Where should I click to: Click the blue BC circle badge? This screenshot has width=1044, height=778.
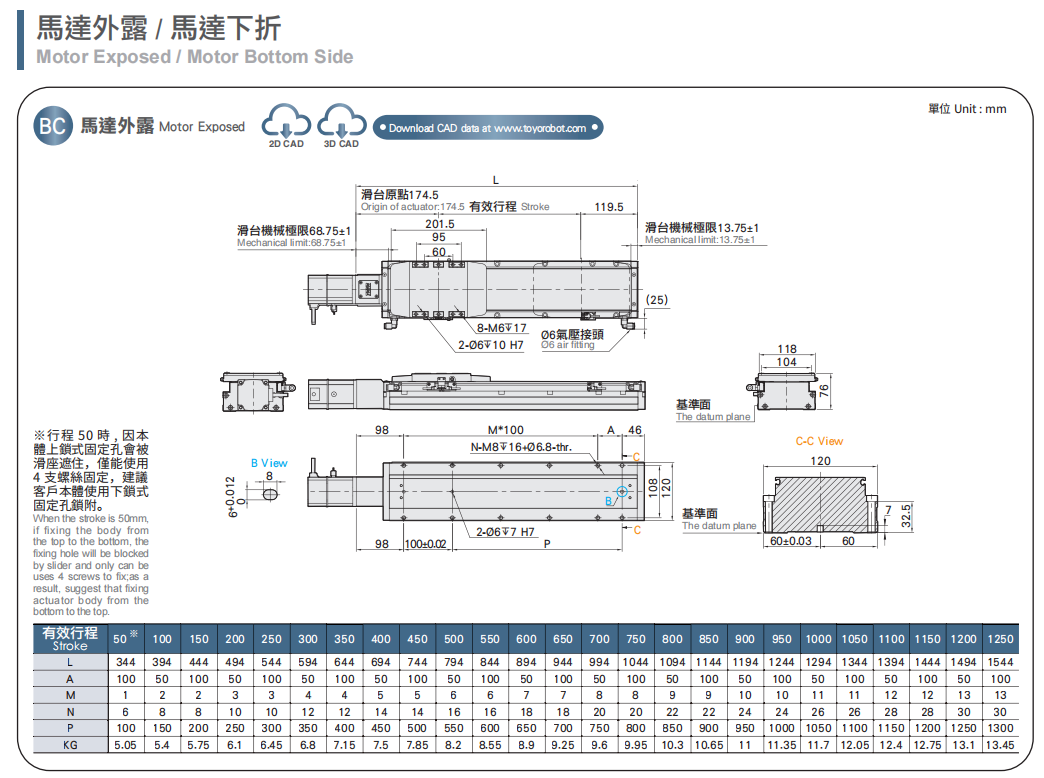tap(52, 126)
